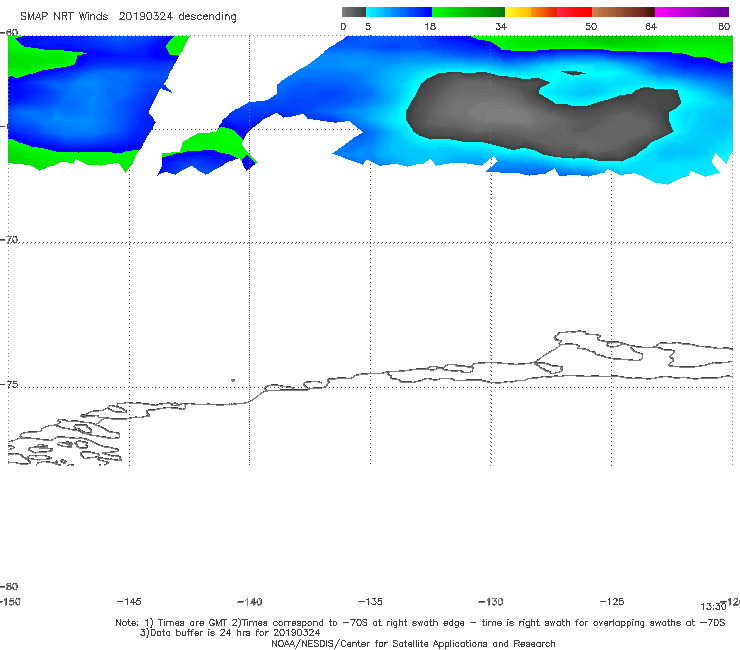Click the latitude label '-75'
The image size is (740, 650).
(9, 384)
